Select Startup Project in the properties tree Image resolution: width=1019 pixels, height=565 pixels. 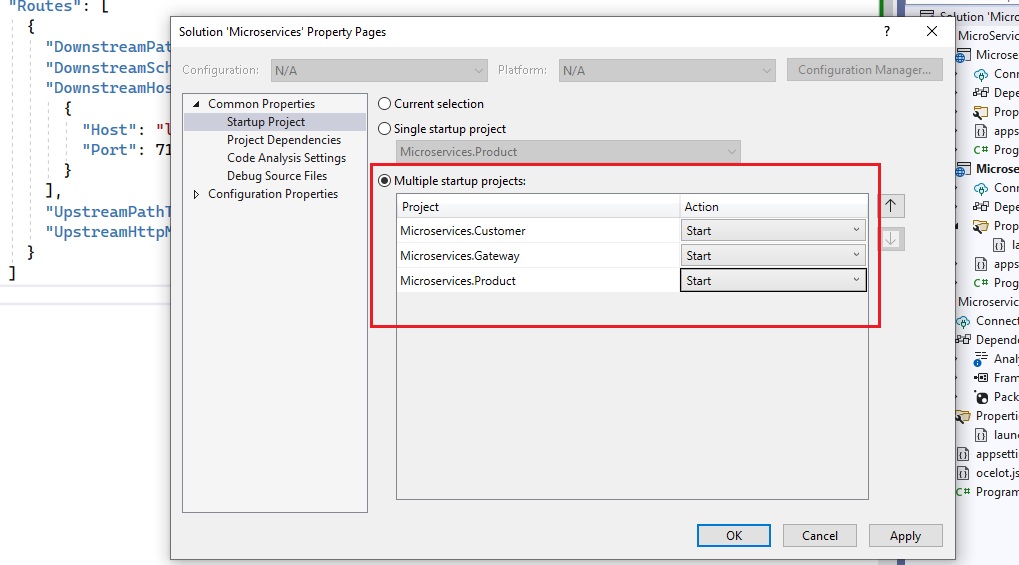point(266,122)
